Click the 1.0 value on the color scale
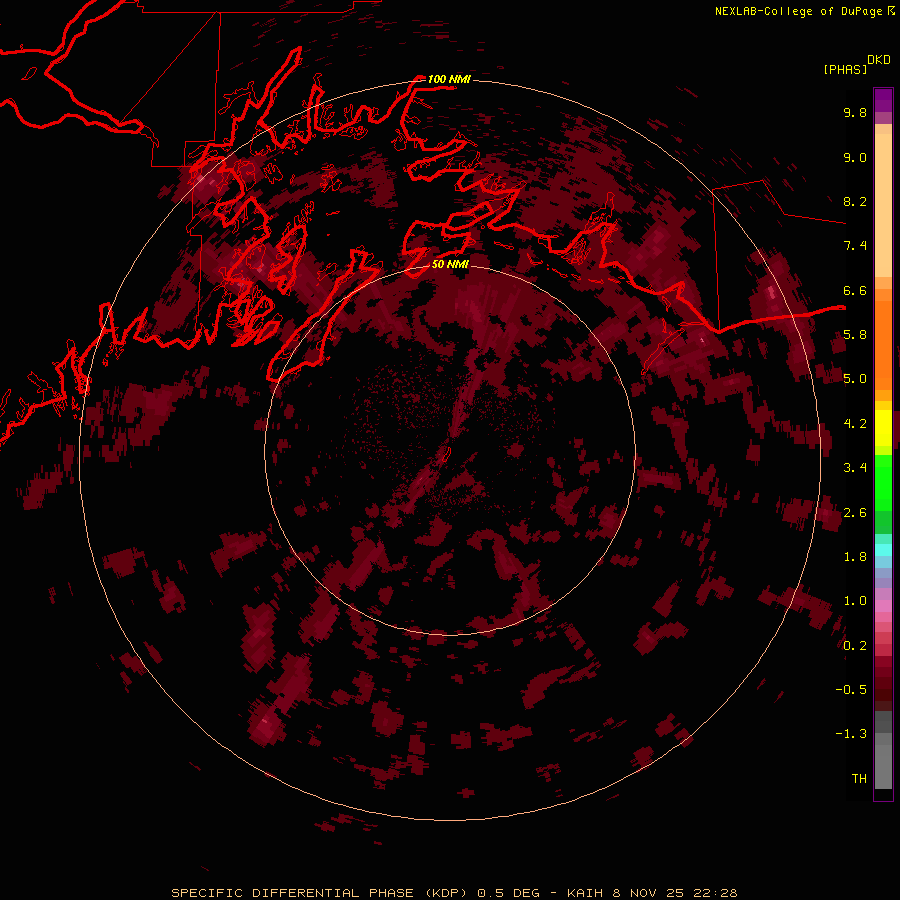Screen dimensions: 900x900 (x=855, y=601)
